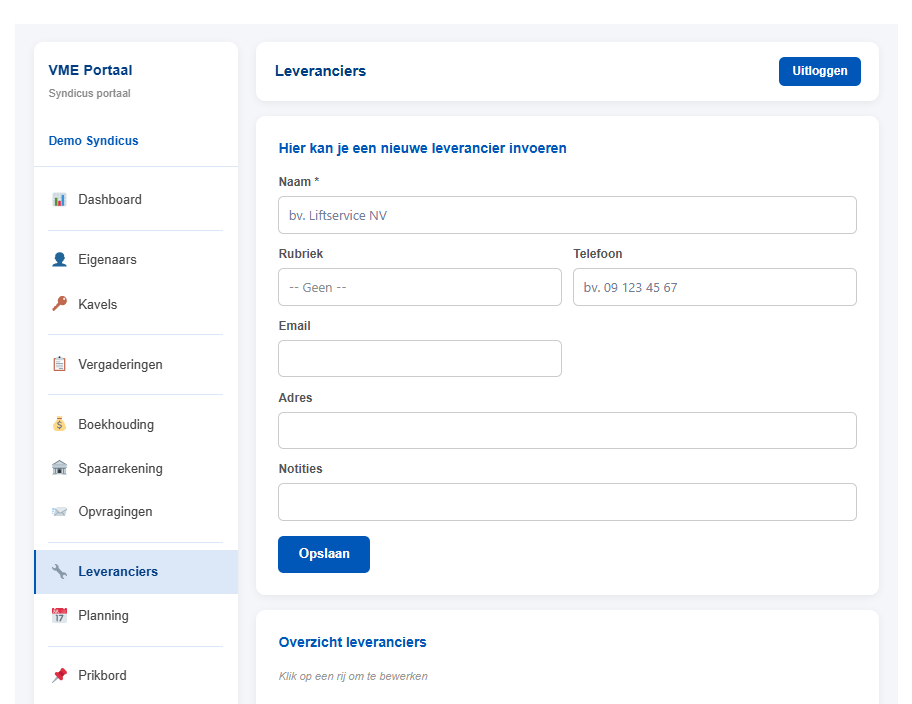Click the Opvragingen envelope icon
Image resolution: width=912 pixels, height=704 pixels.
pyautogui.click(x=59, y=511)
